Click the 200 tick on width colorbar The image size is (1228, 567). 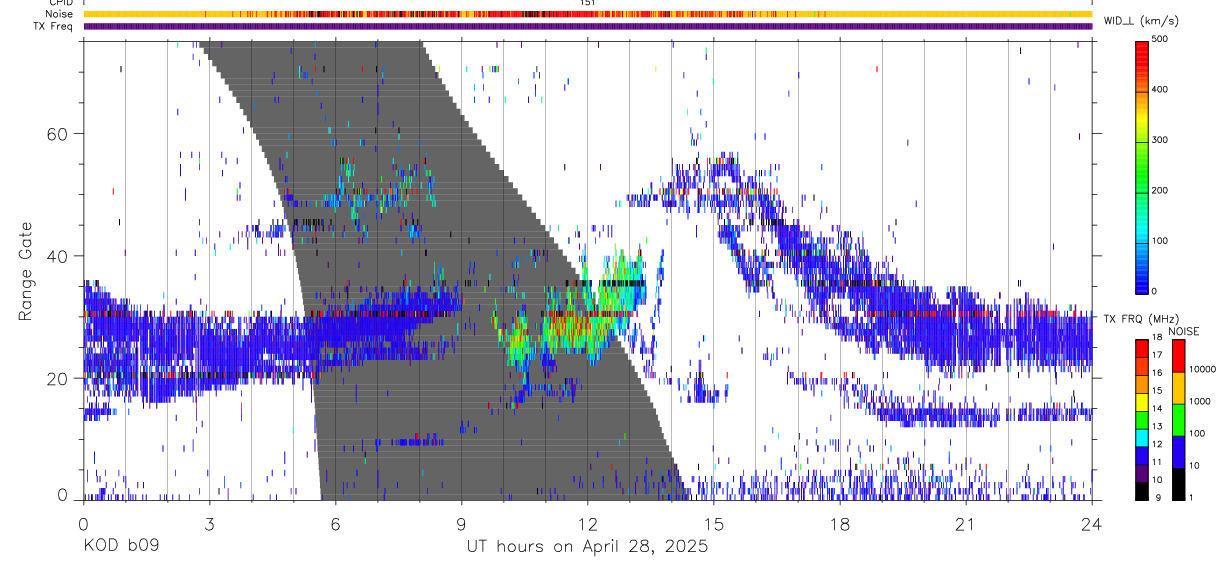pos(1161,190)
